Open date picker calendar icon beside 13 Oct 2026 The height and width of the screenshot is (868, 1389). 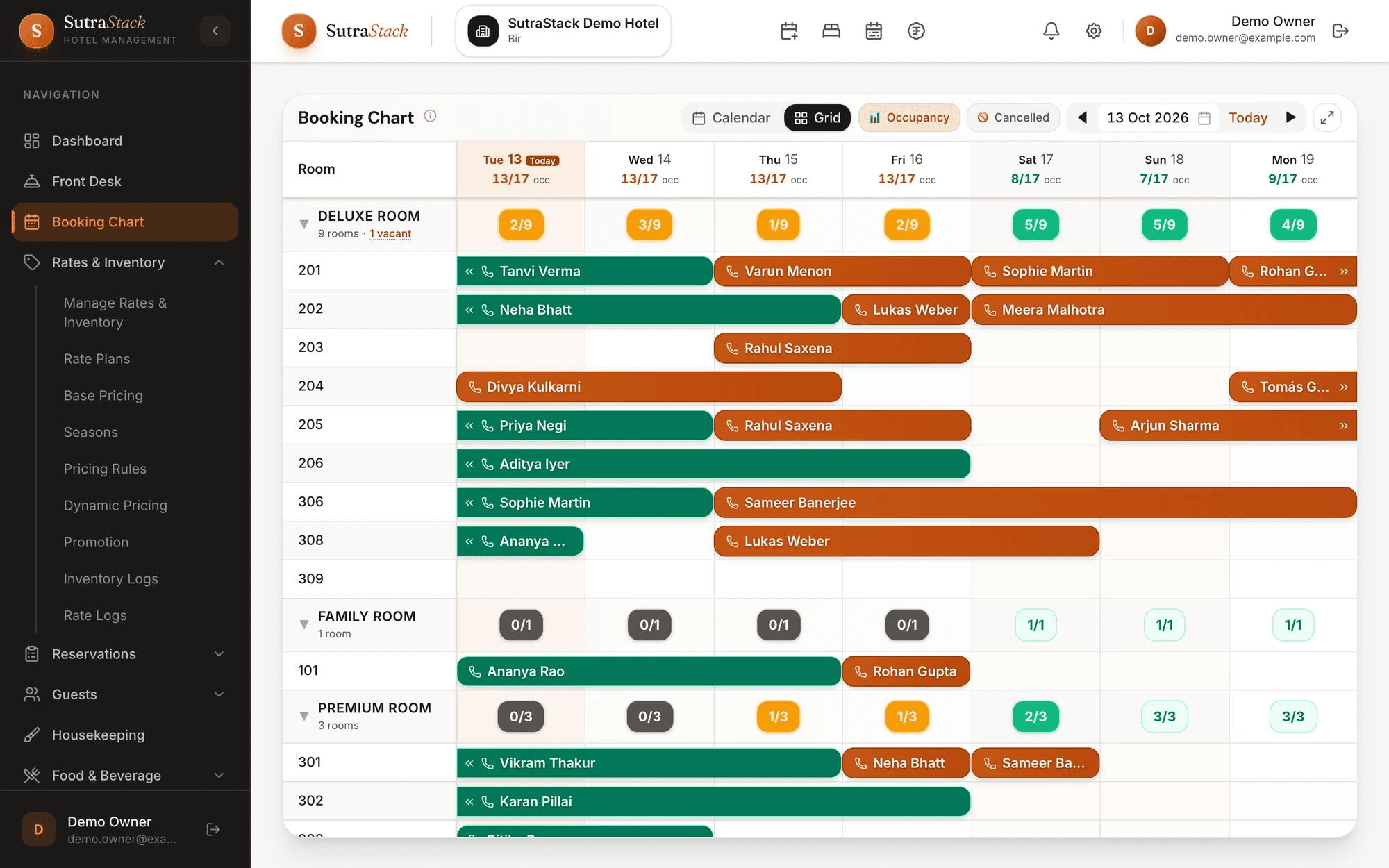[1204, 118]
